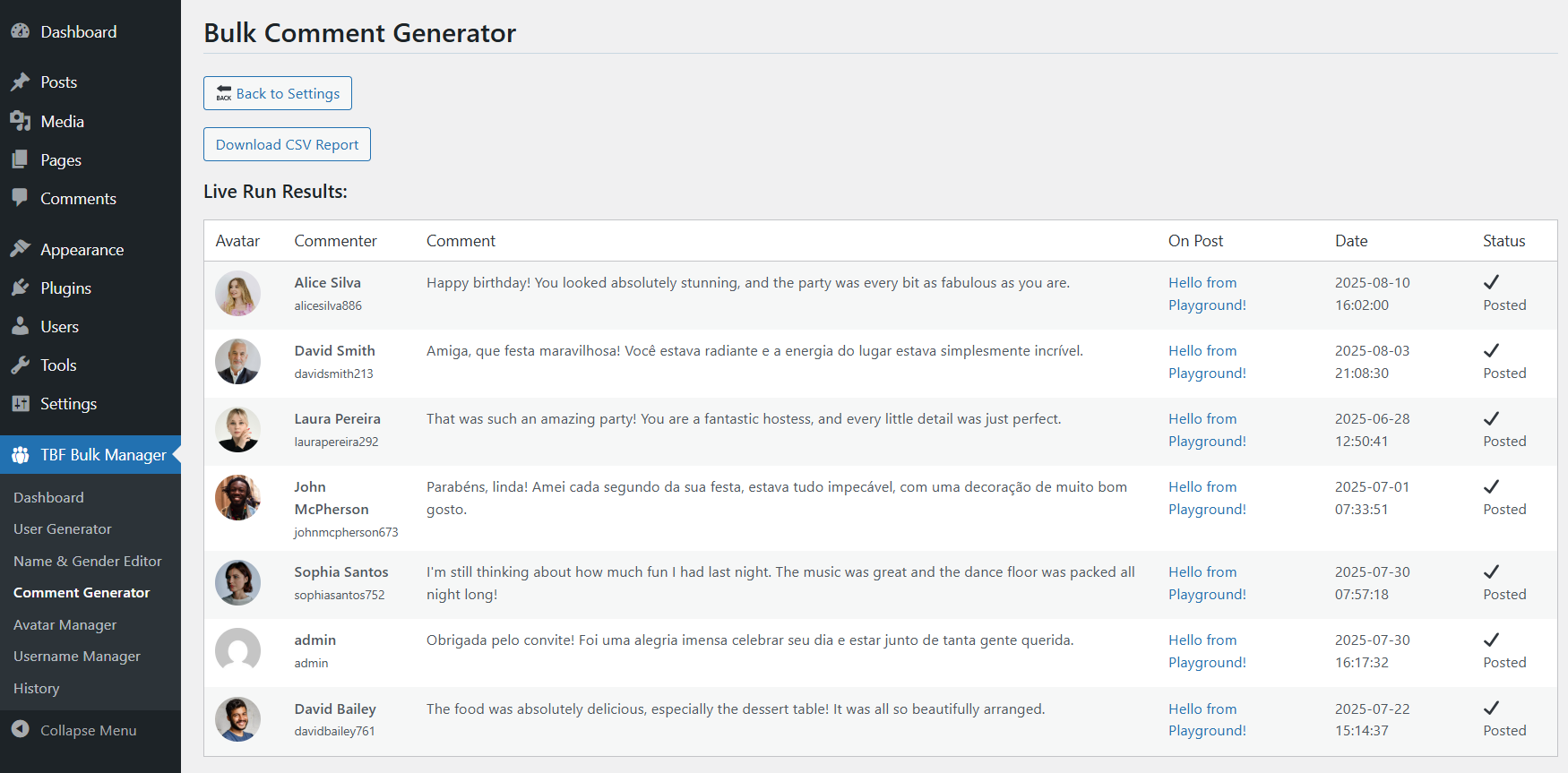Image resolution: width=1568 pixels, height=773 pixels.
Task: Open Name & Gender Editor page
Action: point(88,562)
